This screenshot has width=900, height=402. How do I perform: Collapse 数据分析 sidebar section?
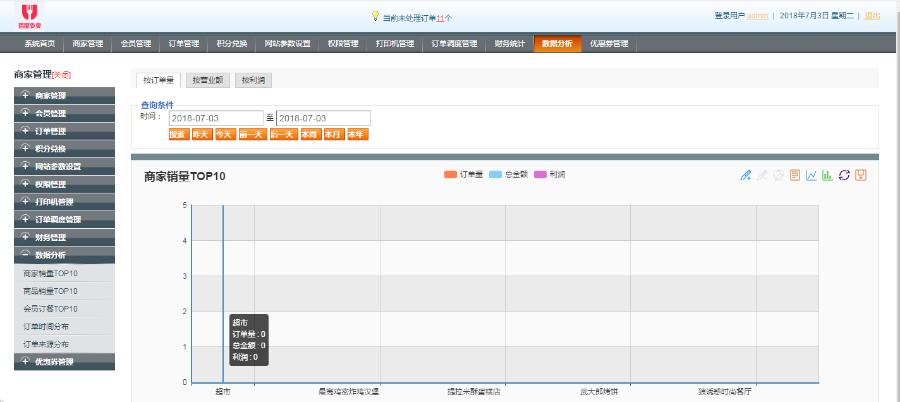pyautogui.click(x=64, y=255)
